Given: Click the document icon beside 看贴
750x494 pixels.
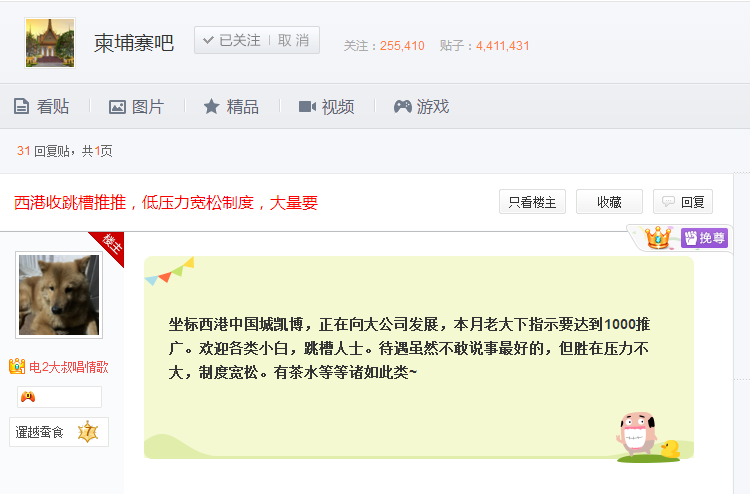Looking at the screenshot, I should 21,106.
